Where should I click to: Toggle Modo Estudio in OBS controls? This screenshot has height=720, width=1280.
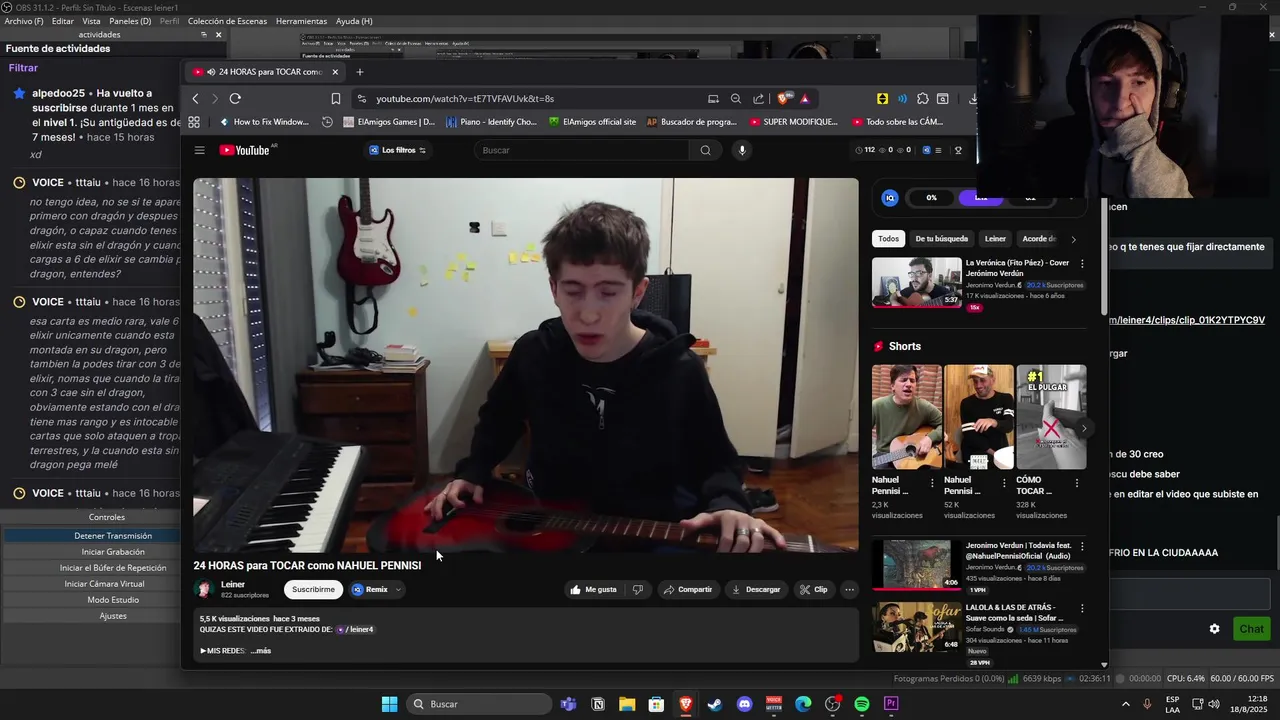tap(113, 600)
